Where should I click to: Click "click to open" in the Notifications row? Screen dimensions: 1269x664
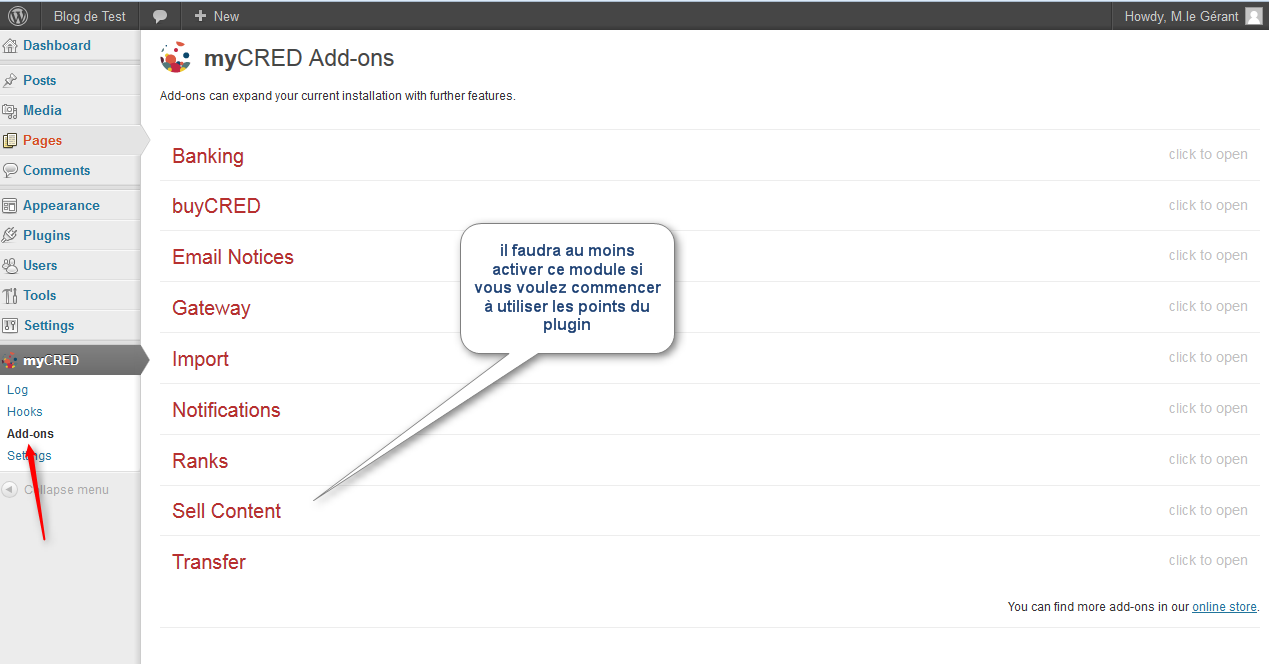point(1208,408)
